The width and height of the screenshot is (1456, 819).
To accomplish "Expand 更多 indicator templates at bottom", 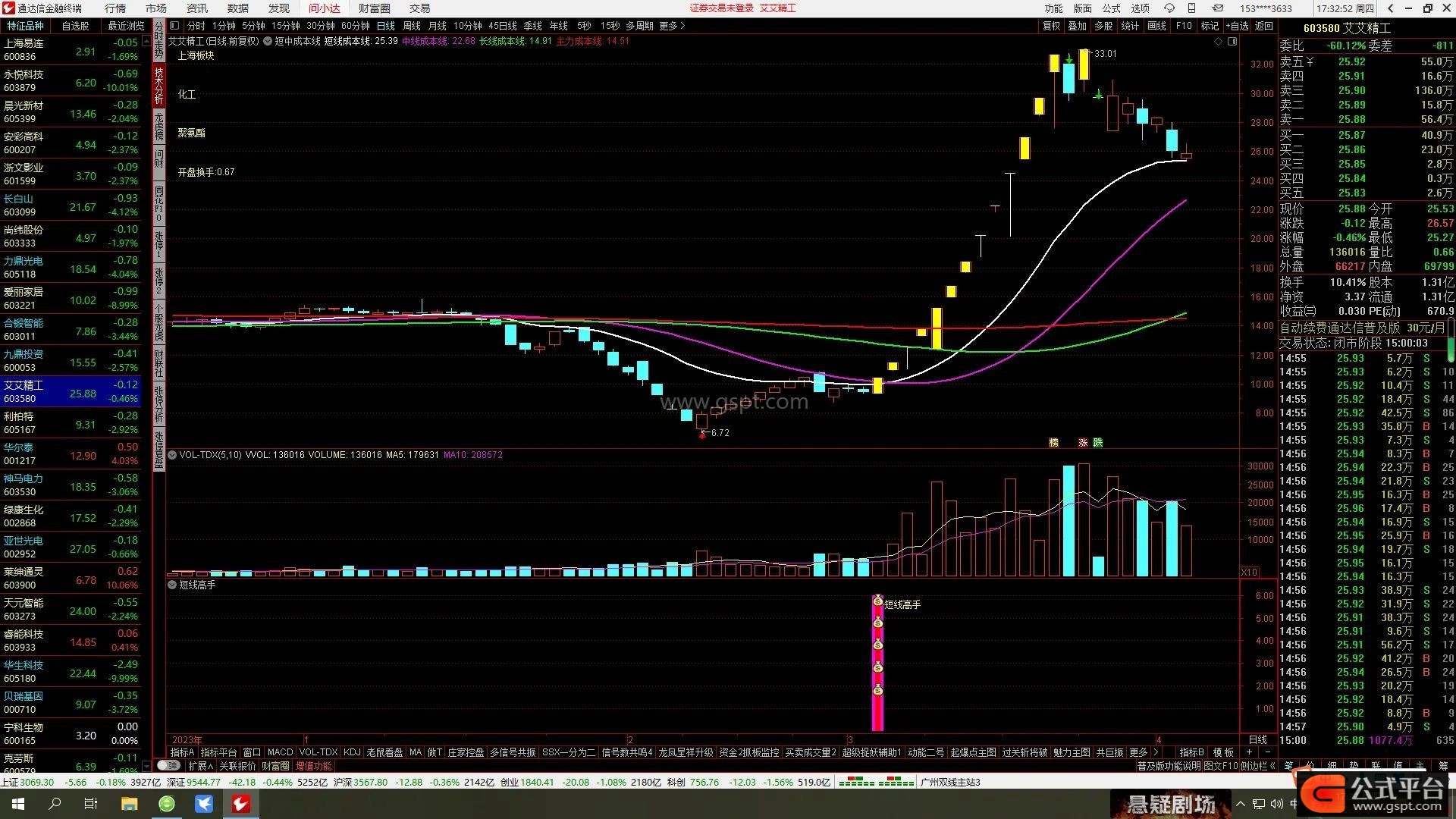I will (1139, 752).
